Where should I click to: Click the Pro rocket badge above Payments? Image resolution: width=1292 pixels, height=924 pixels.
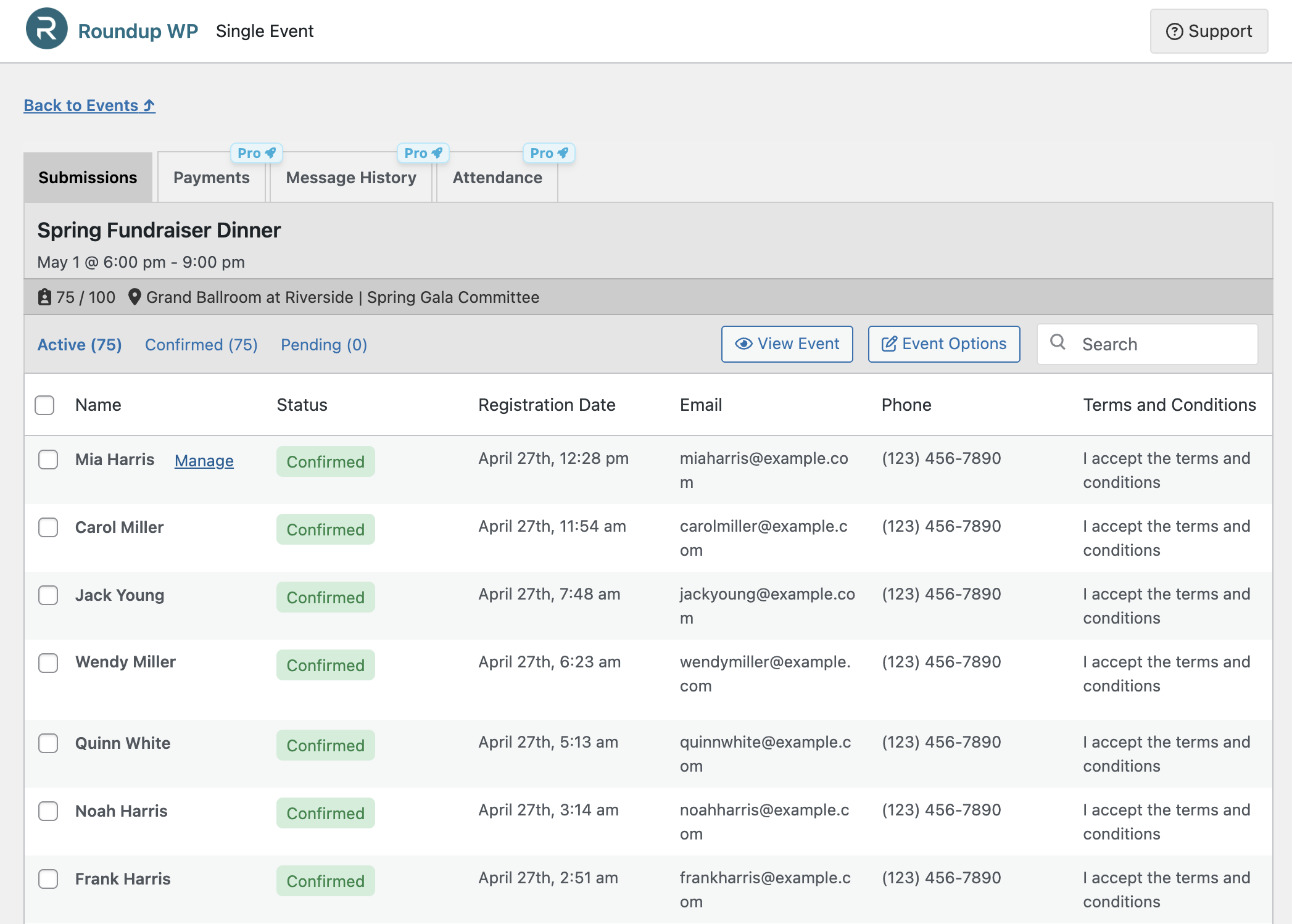pos(256,153)
